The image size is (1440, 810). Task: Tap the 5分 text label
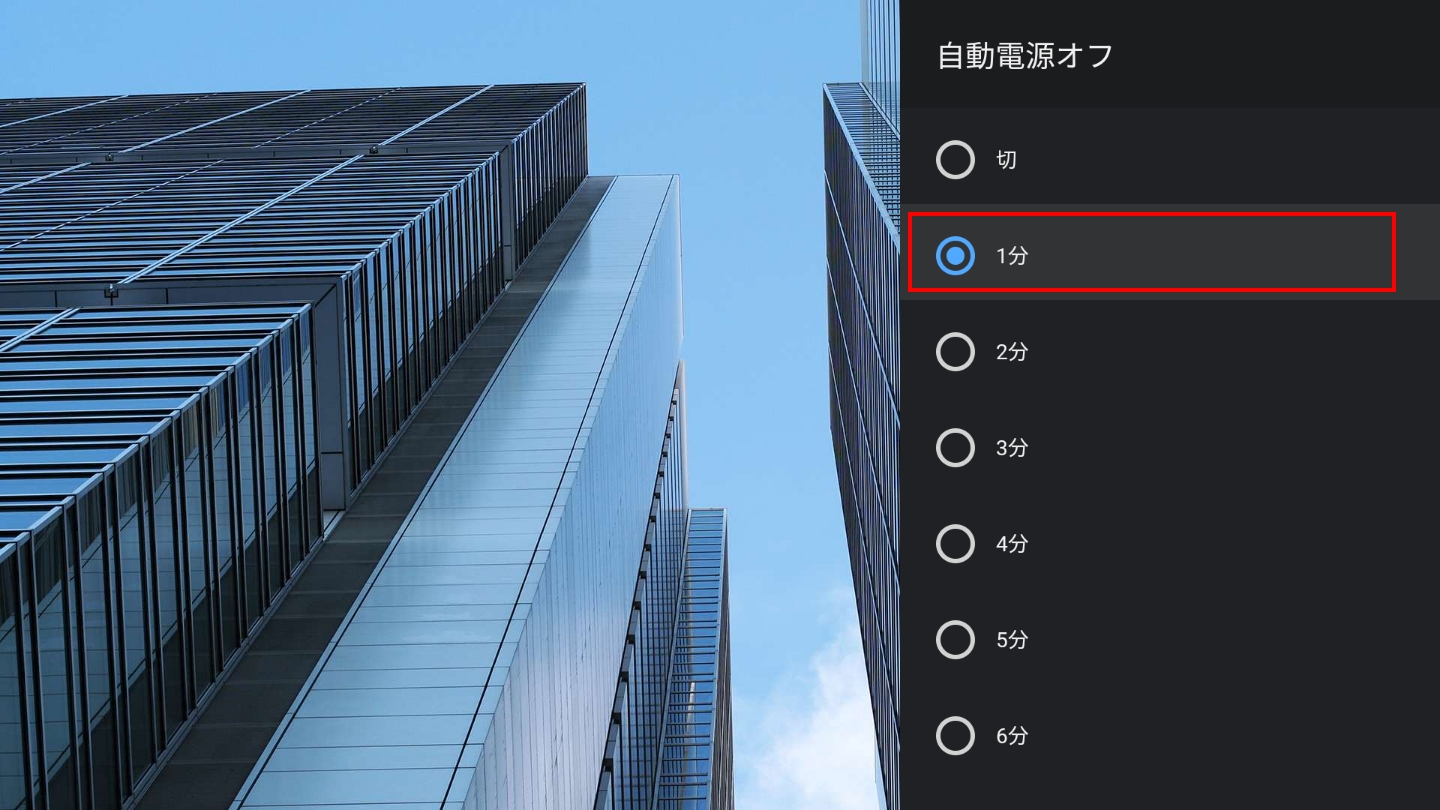click(x=1011, y=640)
